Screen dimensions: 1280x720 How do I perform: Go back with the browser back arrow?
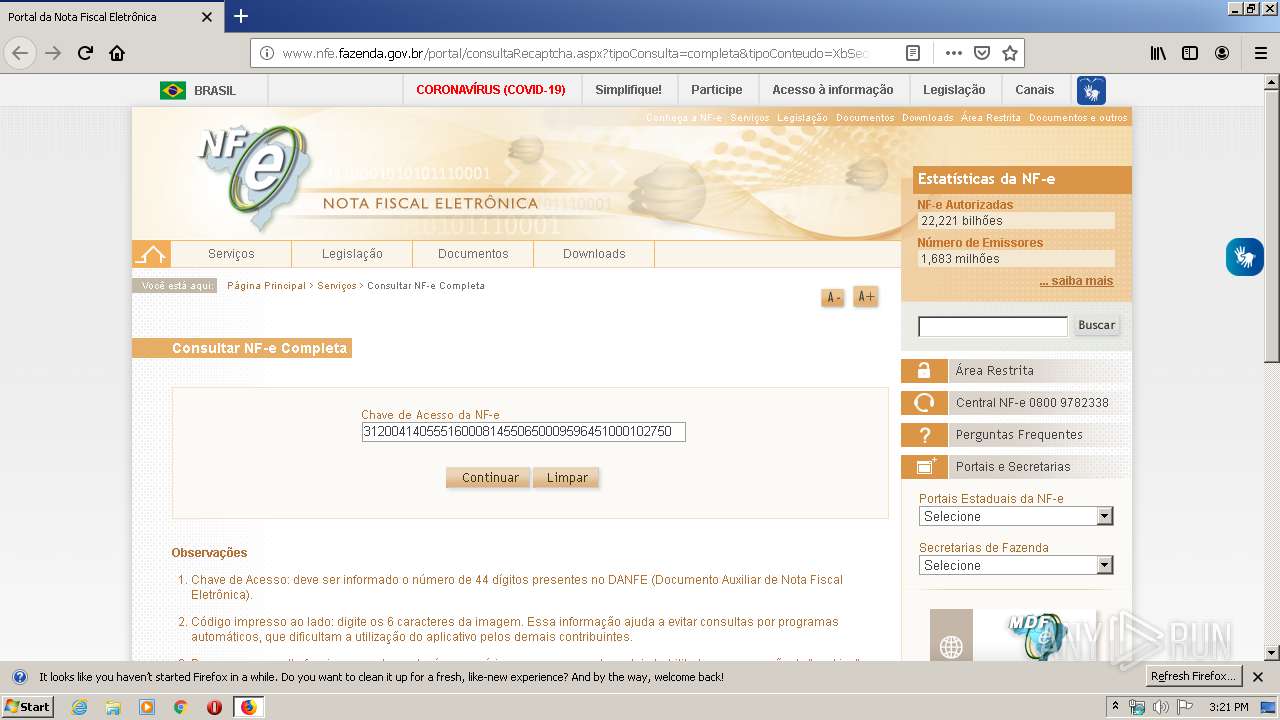(20, 53)
